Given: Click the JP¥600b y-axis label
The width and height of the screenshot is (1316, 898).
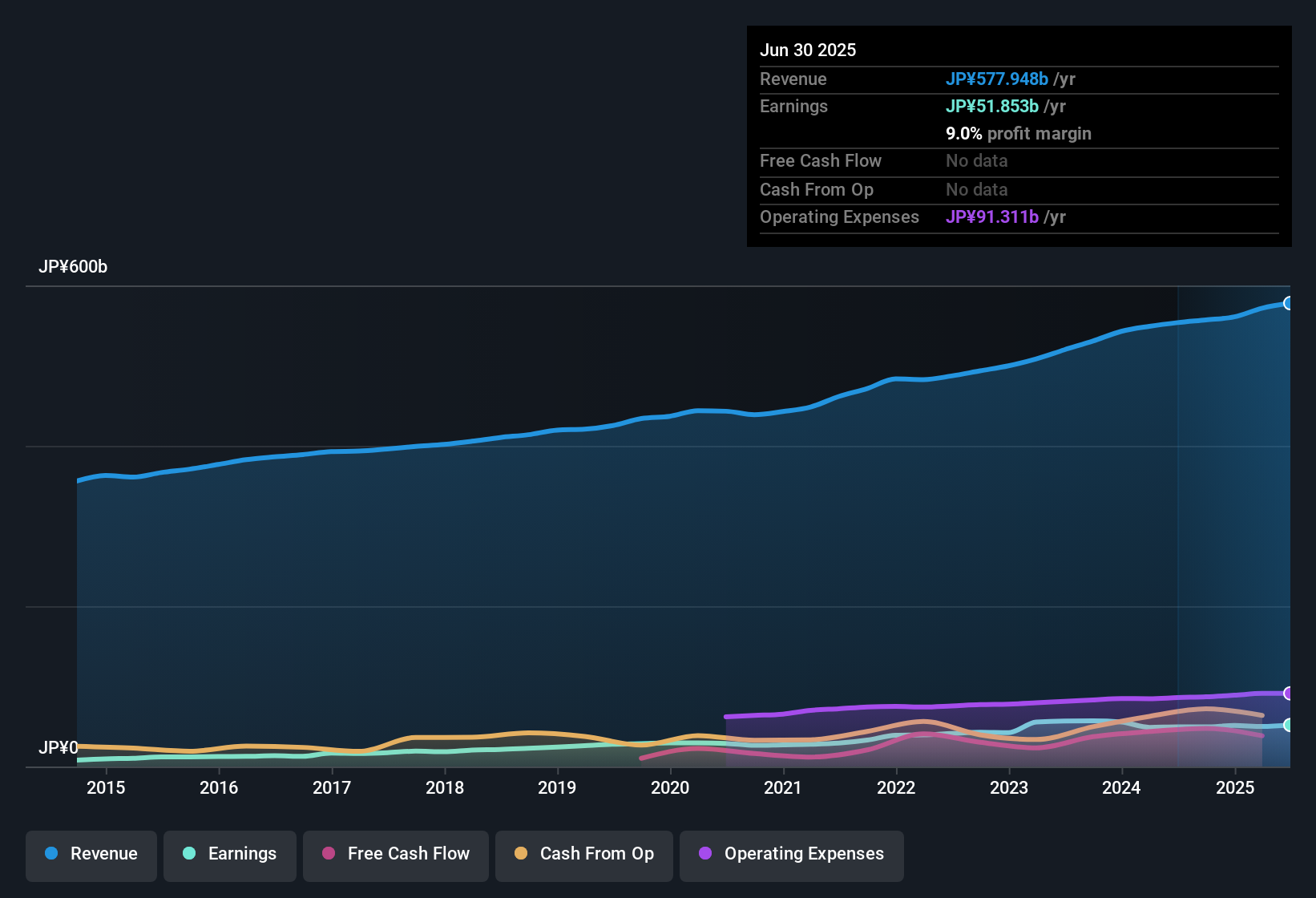Looking at the screenshot, I should pos(73,267).
